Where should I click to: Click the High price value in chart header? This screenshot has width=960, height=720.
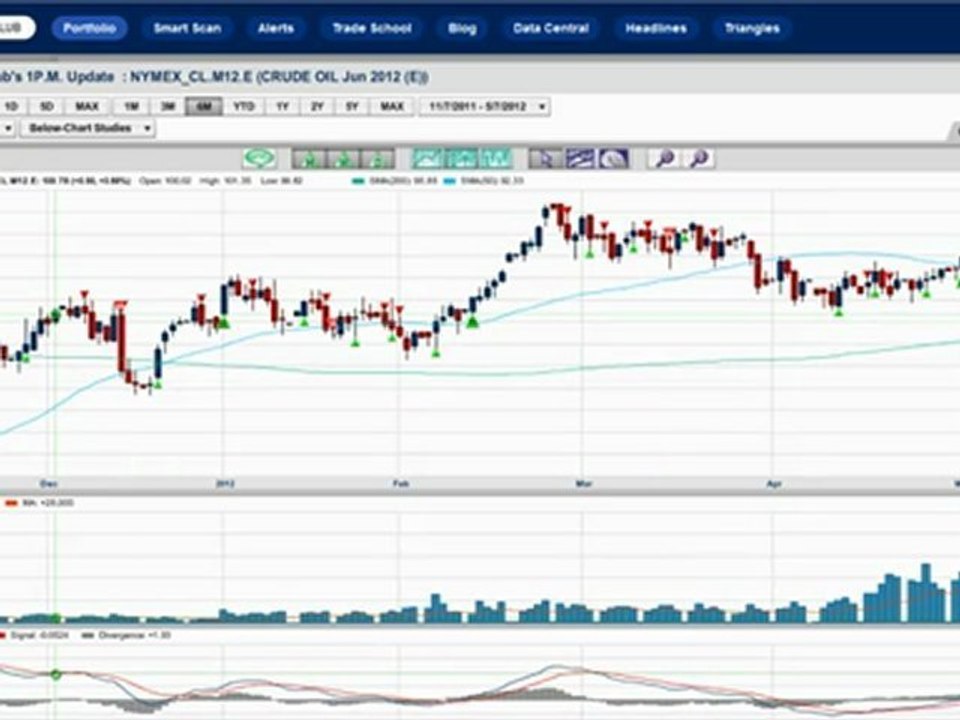click(226, 181)
